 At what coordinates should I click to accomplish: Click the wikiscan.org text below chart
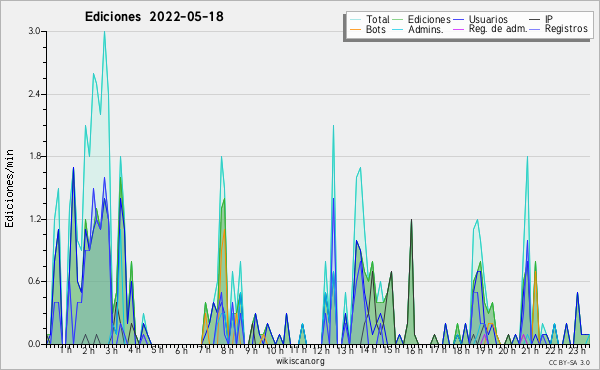coord(300,361)
